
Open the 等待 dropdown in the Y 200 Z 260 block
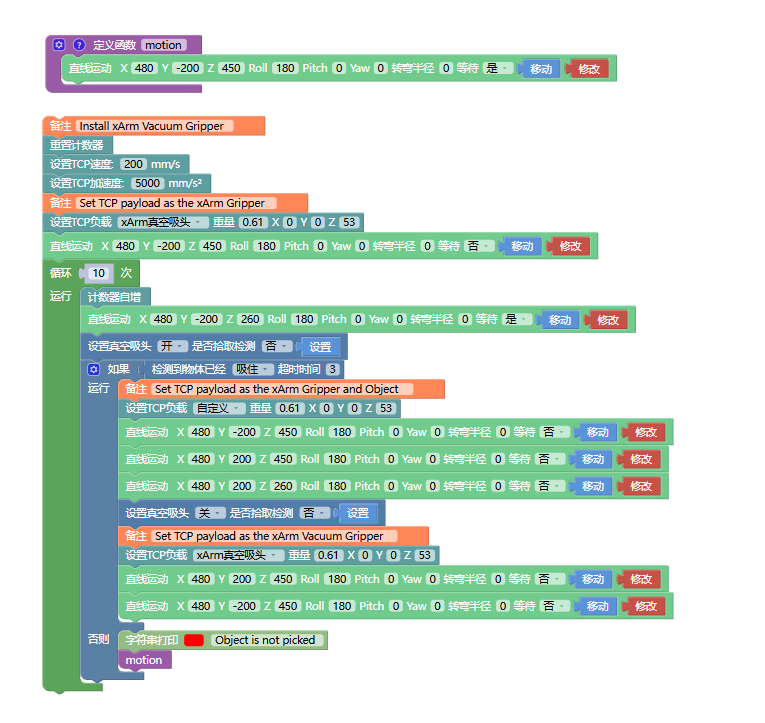[x=550, y=486]
